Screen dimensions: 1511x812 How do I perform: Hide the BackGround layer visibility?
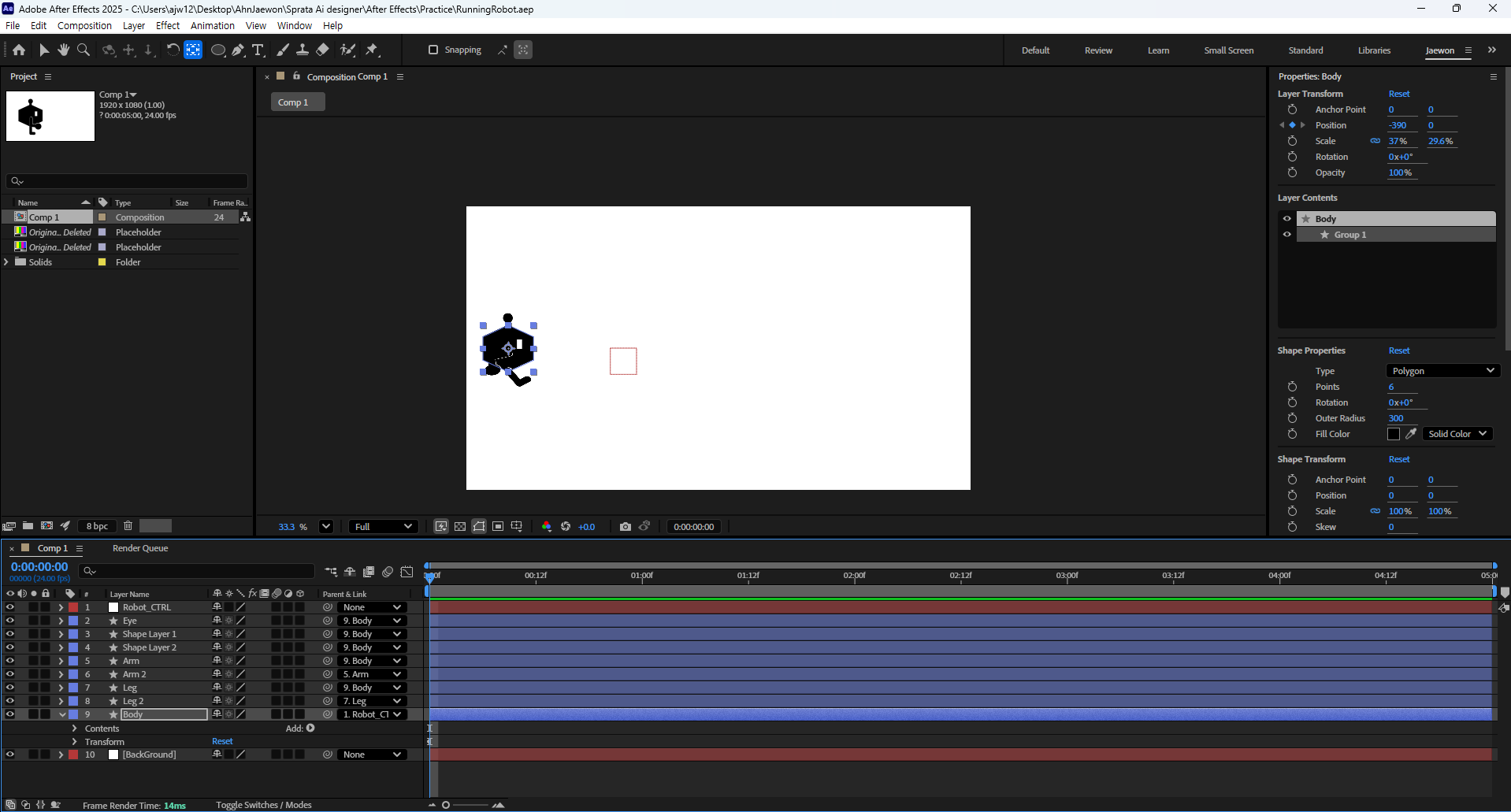9,755
